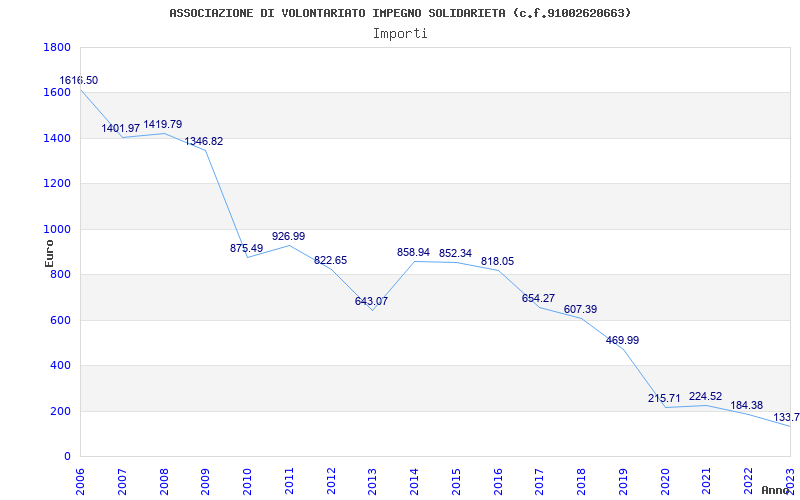
Task: Click the 184.38 data label
Action: tap(747, 406)
